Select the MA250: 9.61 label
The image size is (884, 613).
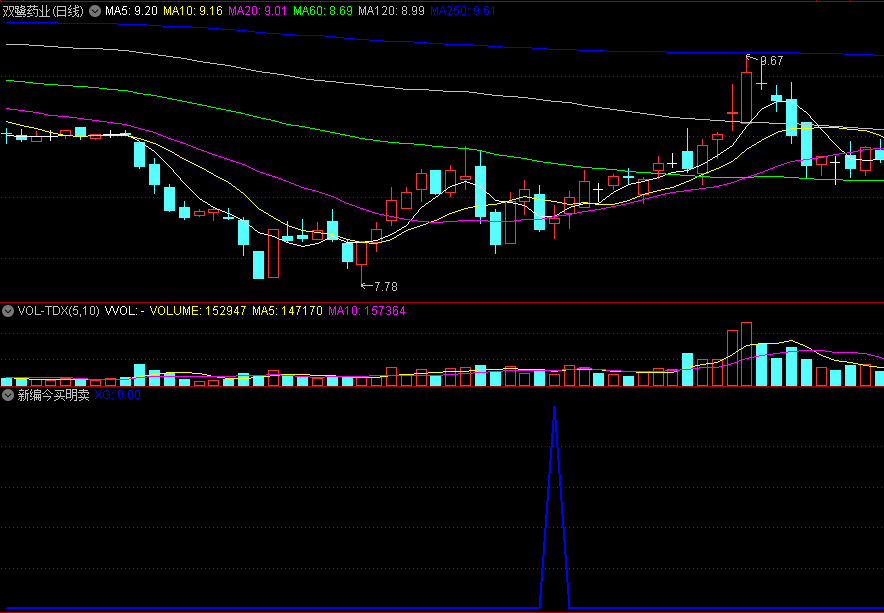(463, 11)
